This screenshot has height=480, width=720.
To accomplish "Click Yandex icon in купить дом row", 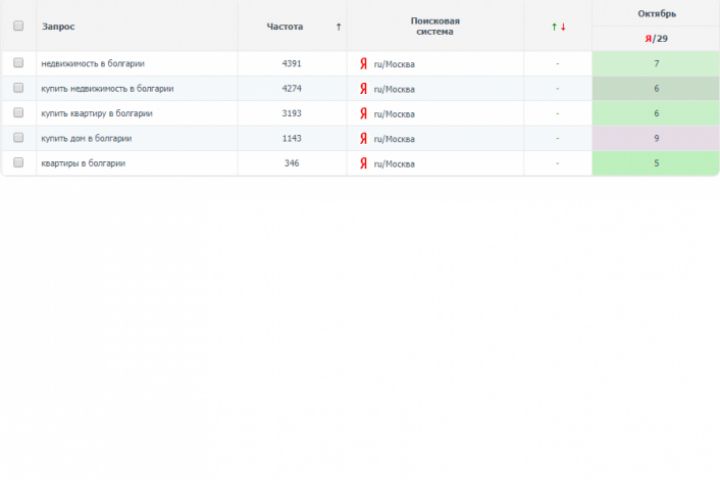I will (x=363, y=139).
